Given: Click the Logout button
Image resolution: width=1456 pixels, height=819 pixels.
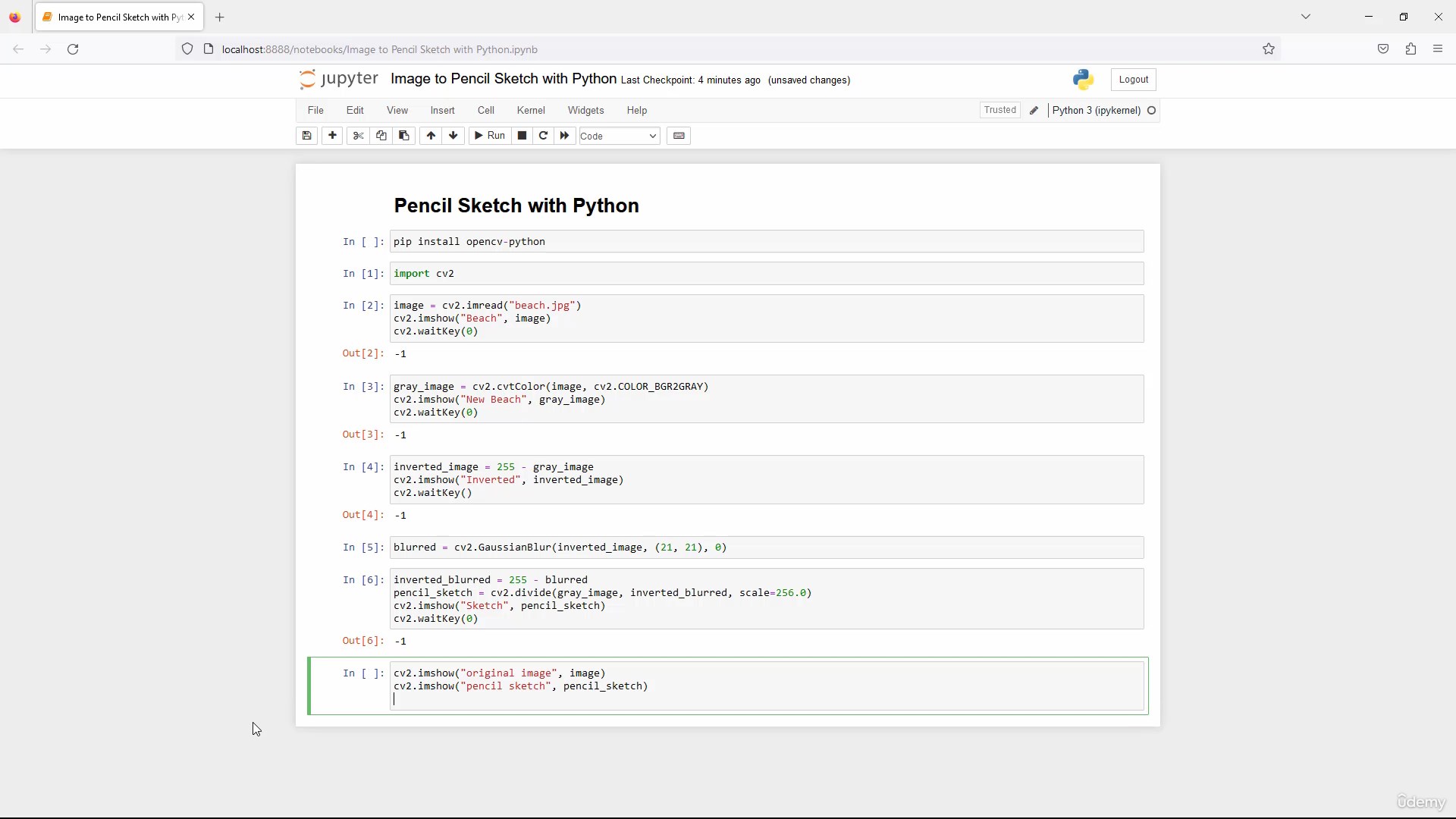Looking at the screenshot, I should 1133,80.
